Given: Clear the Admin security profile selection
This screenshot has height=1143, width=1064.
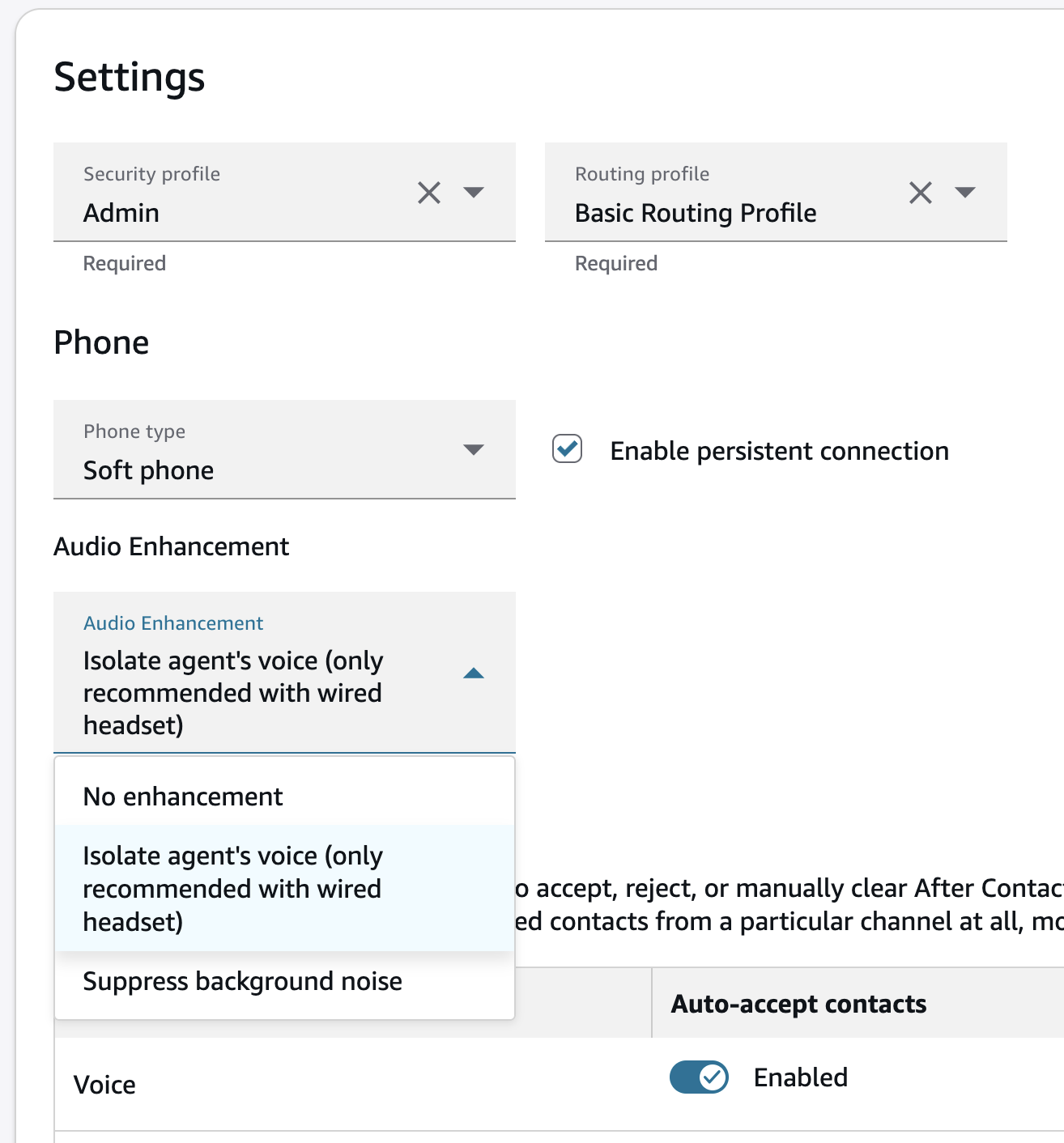Looking at the screenshot, I should [x=428, y=193].
